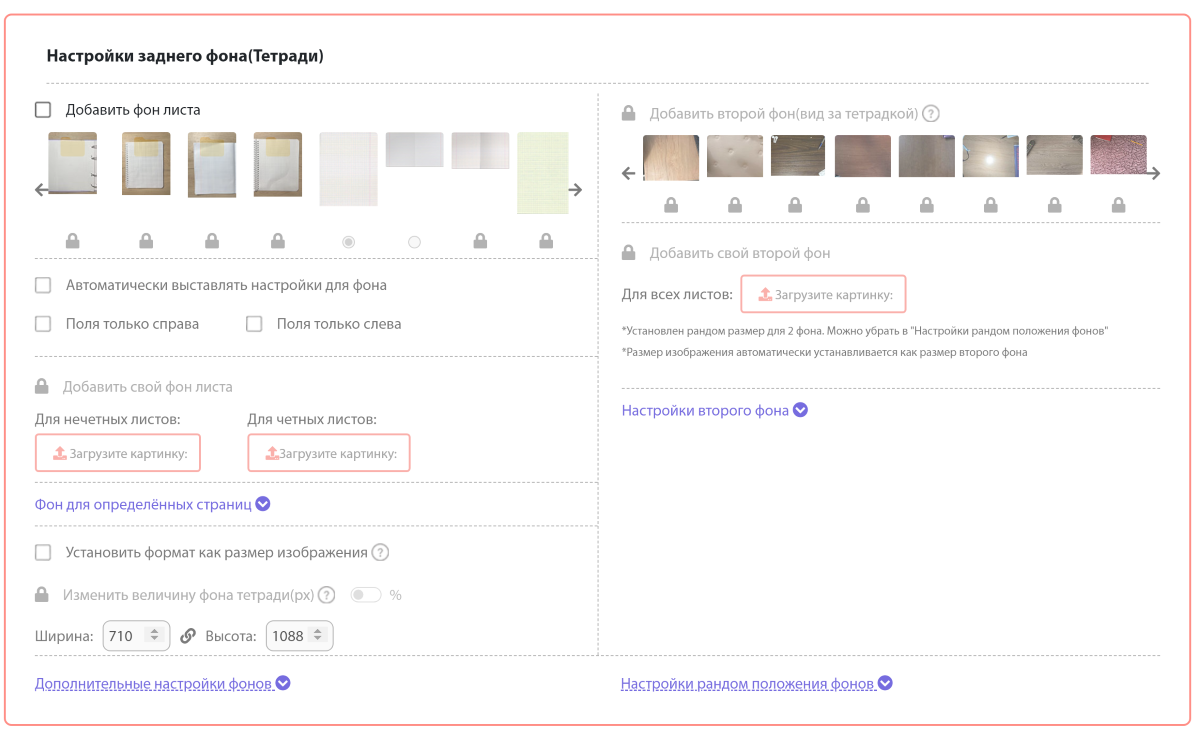Image resolution: width=1200 pixels, height=740 pixels.
Task: Click lock icon under third sheet thumbnail
Action: point(212,241)
